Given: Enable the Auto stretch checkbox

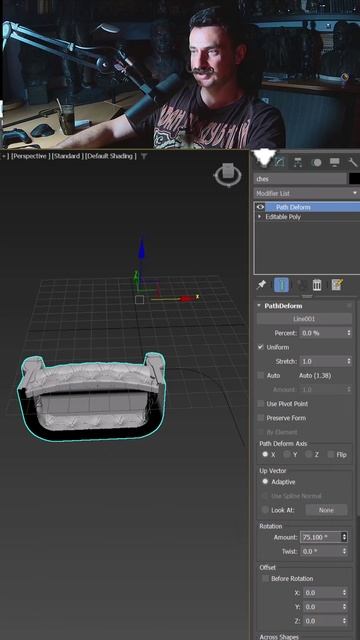Looking at the screenshot, I should [x=260, y=375].
